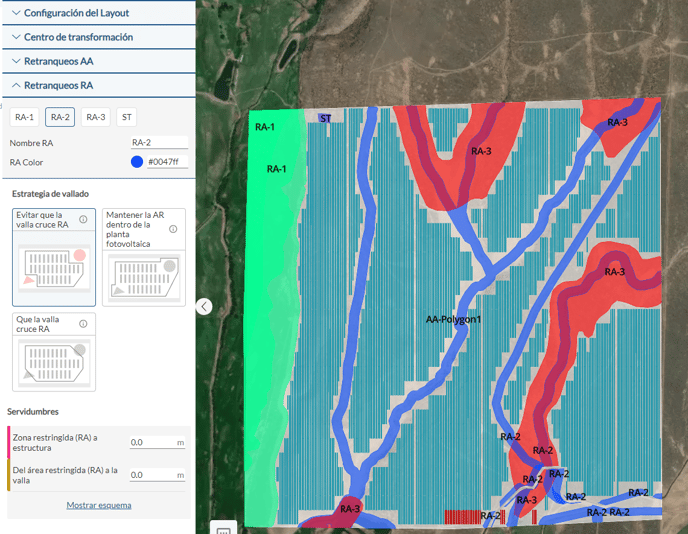The height and width of the screenshot is (534, 688).
Task: Open the RA Color blue swatch
Action: pyautogui.click(x=137, y=161)
